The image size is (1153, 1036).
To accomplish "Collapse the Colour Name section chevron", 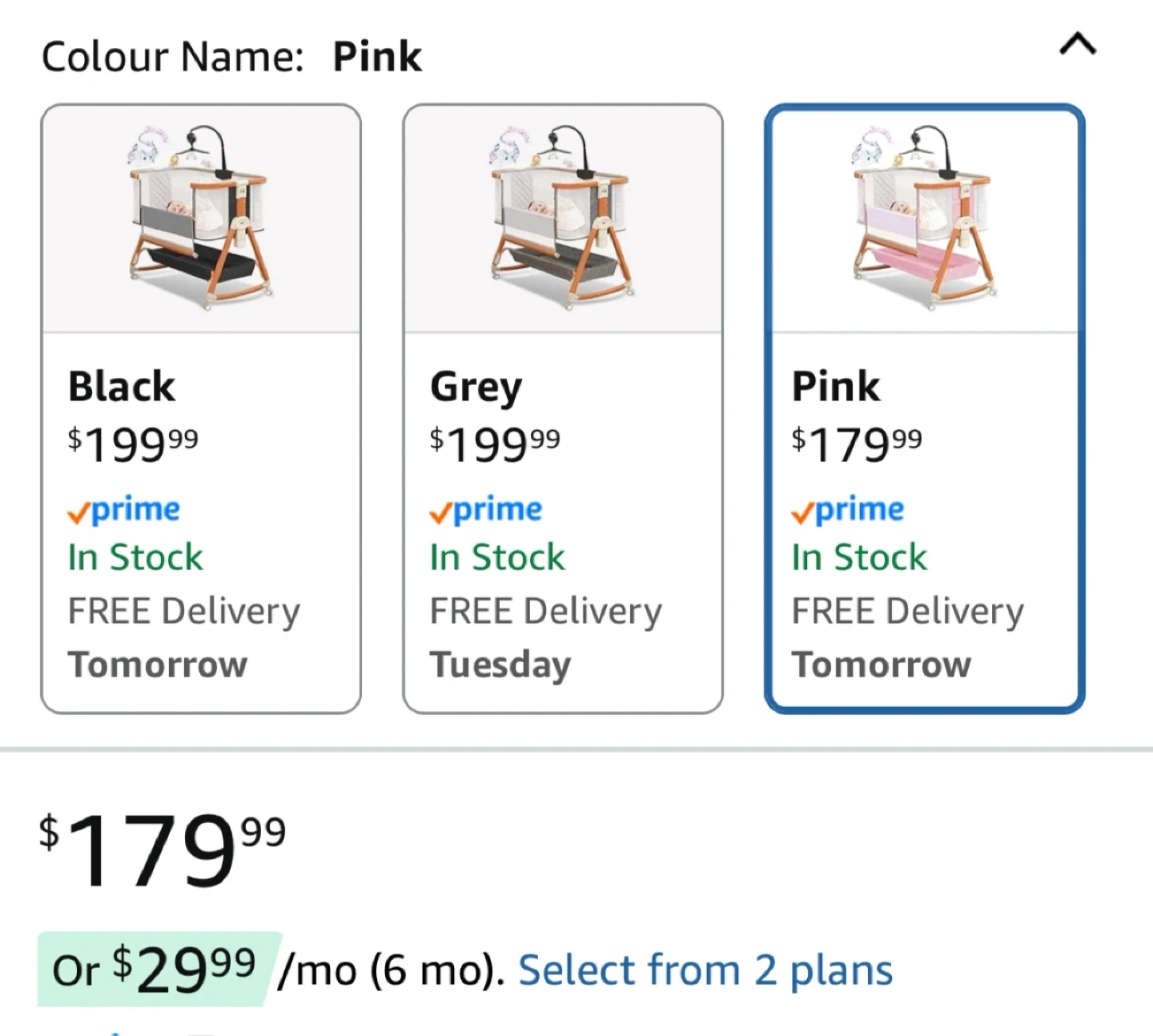I will click(1078, 45).
